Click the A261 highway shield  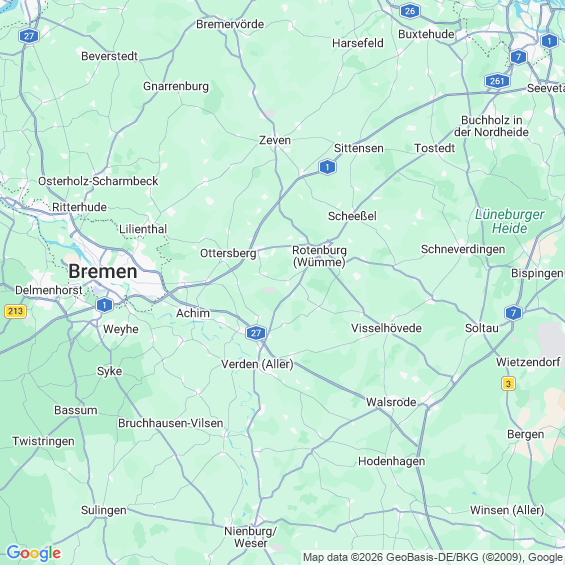click(497, 81)
